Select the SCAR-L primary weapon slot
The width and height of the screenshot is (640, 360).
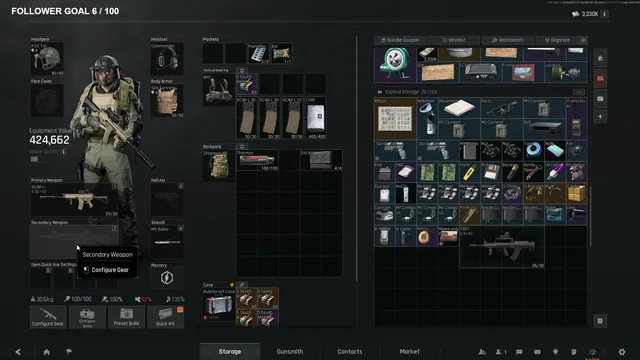click(x=74, y=200)
